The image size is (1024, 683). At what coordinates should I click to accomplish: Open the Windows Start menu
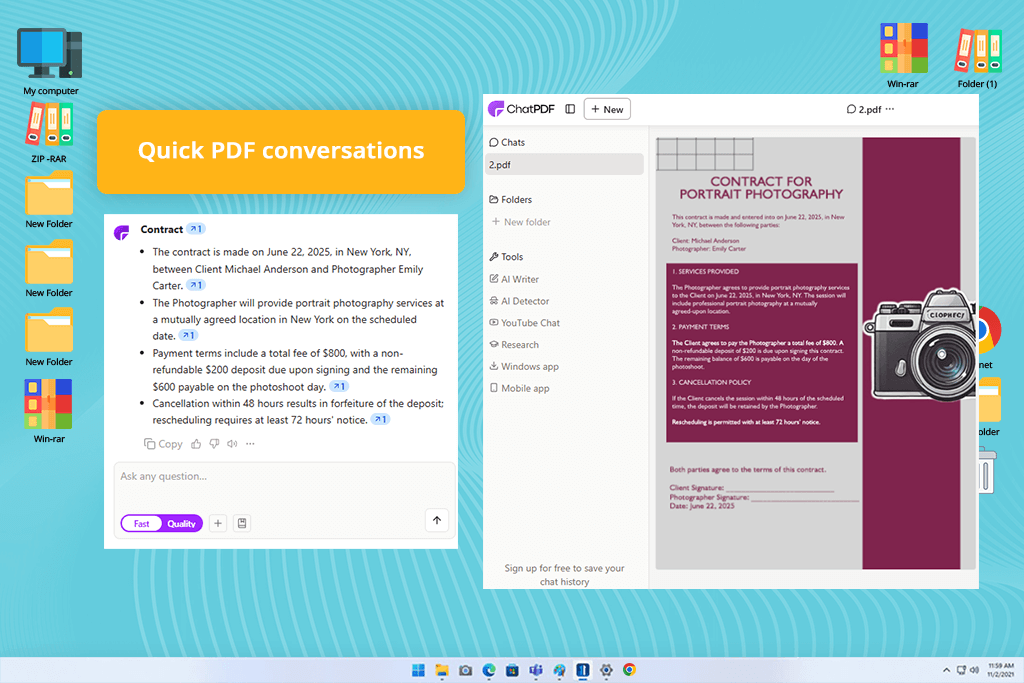tap(419, 670)
